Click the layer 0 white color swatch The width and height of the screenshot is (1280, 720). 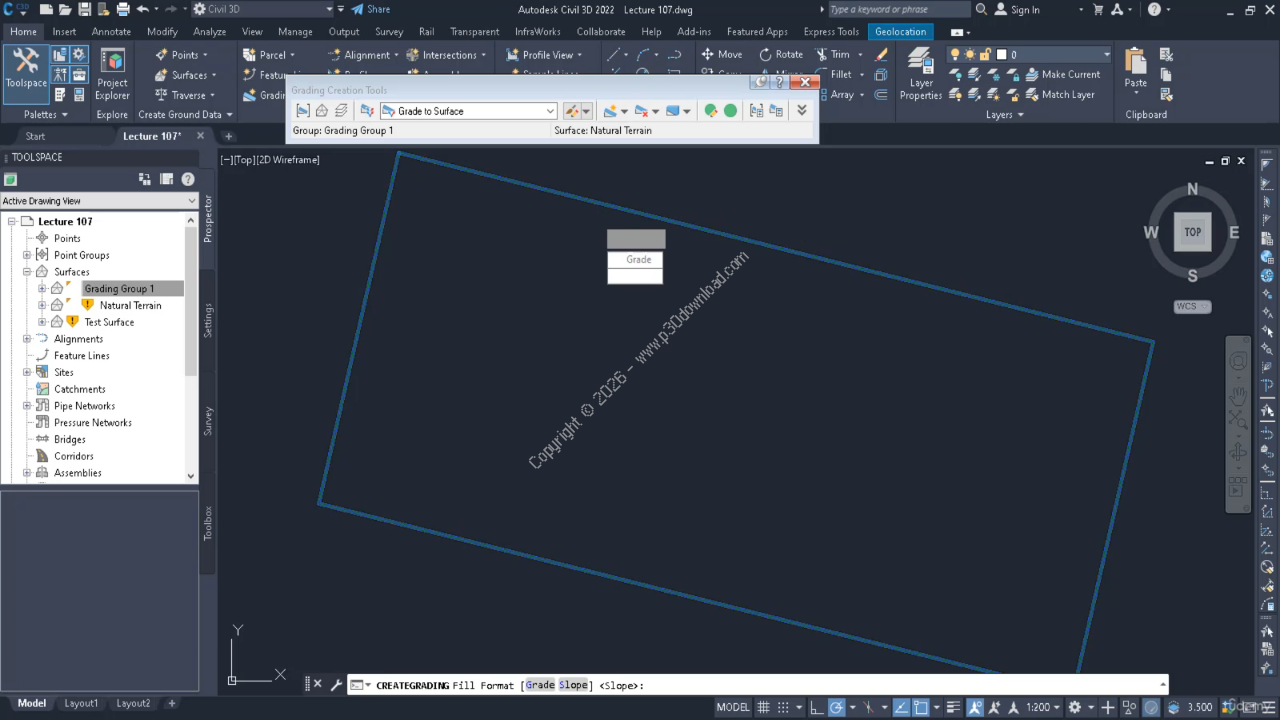pos(1001,55)
